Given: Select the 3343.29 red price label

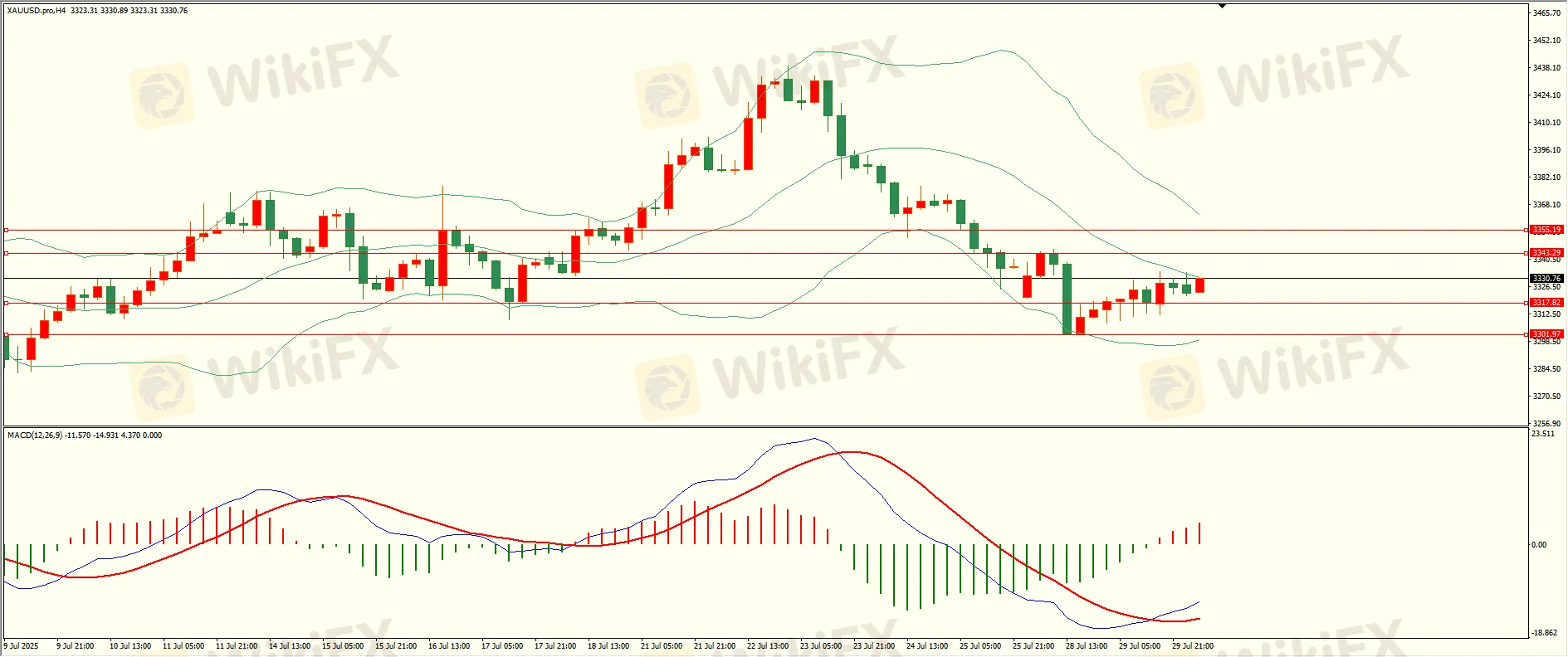Looking at the screenshot, I should click(x=1546, y=253).
